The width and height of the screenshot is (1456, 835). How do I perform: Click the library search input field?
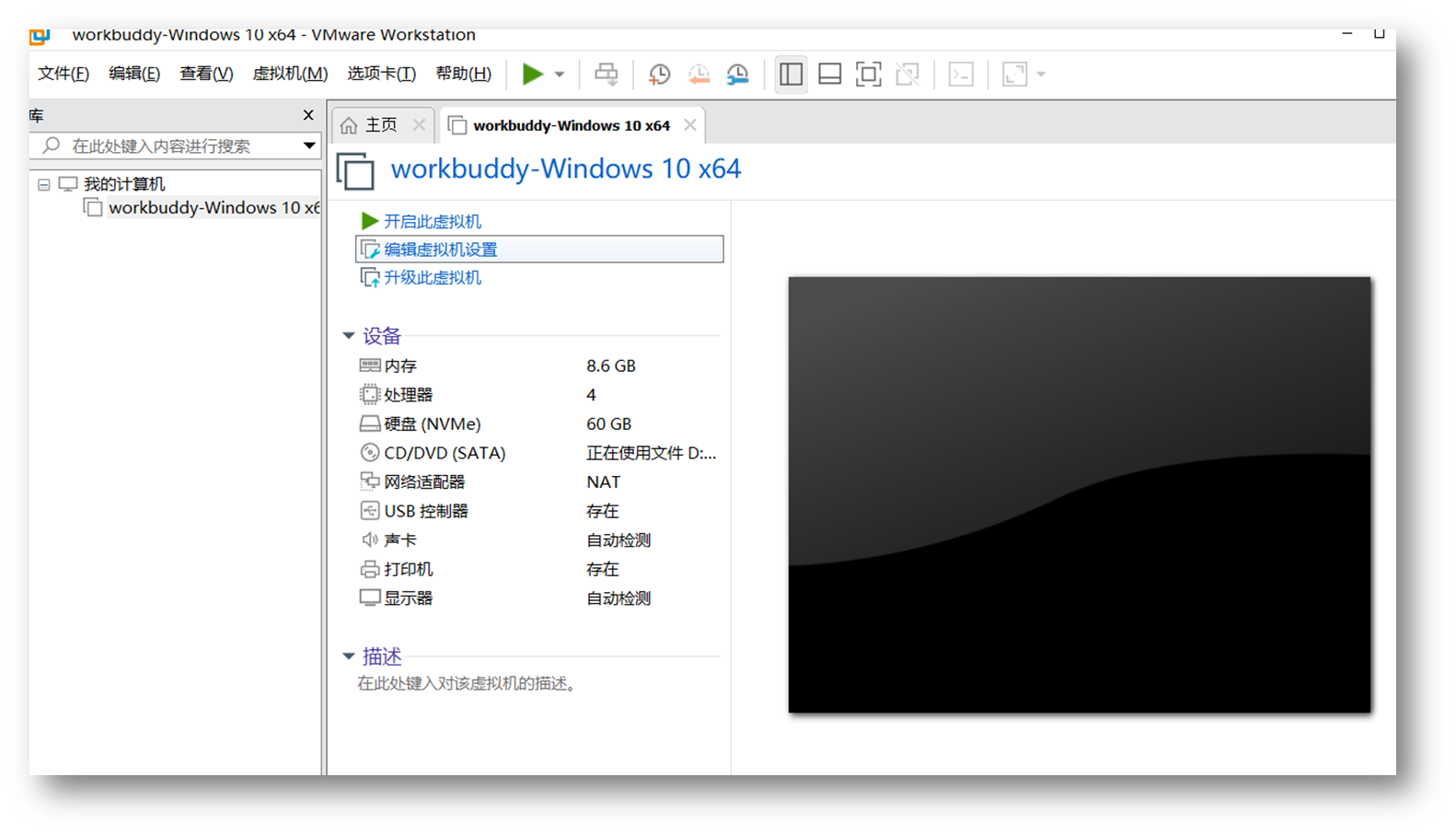[176, 145]
